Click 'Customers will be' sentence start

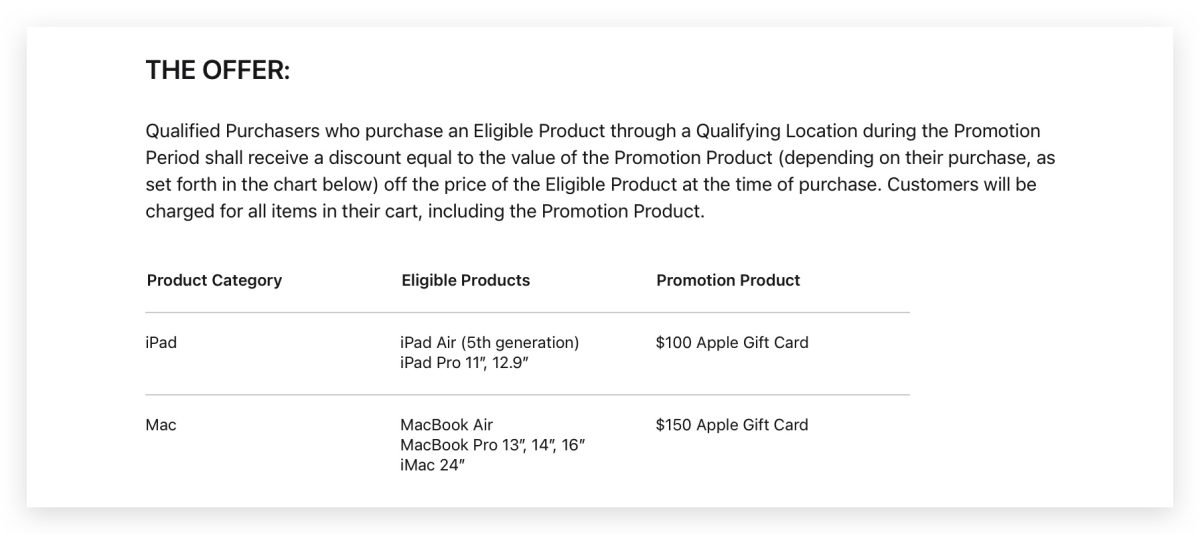[960, 185]
